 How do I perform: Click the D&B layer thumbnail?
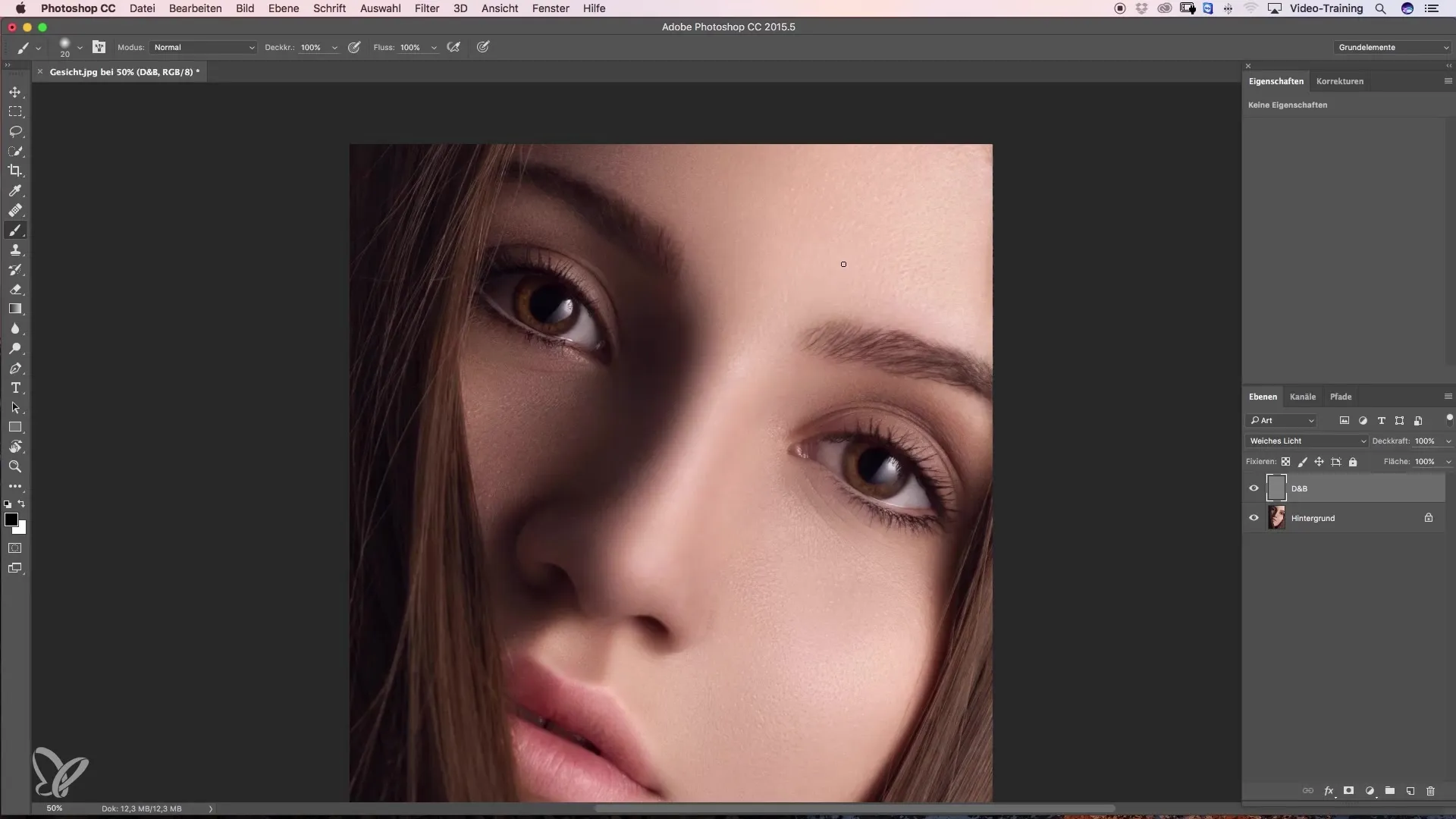coord(1276,488)
